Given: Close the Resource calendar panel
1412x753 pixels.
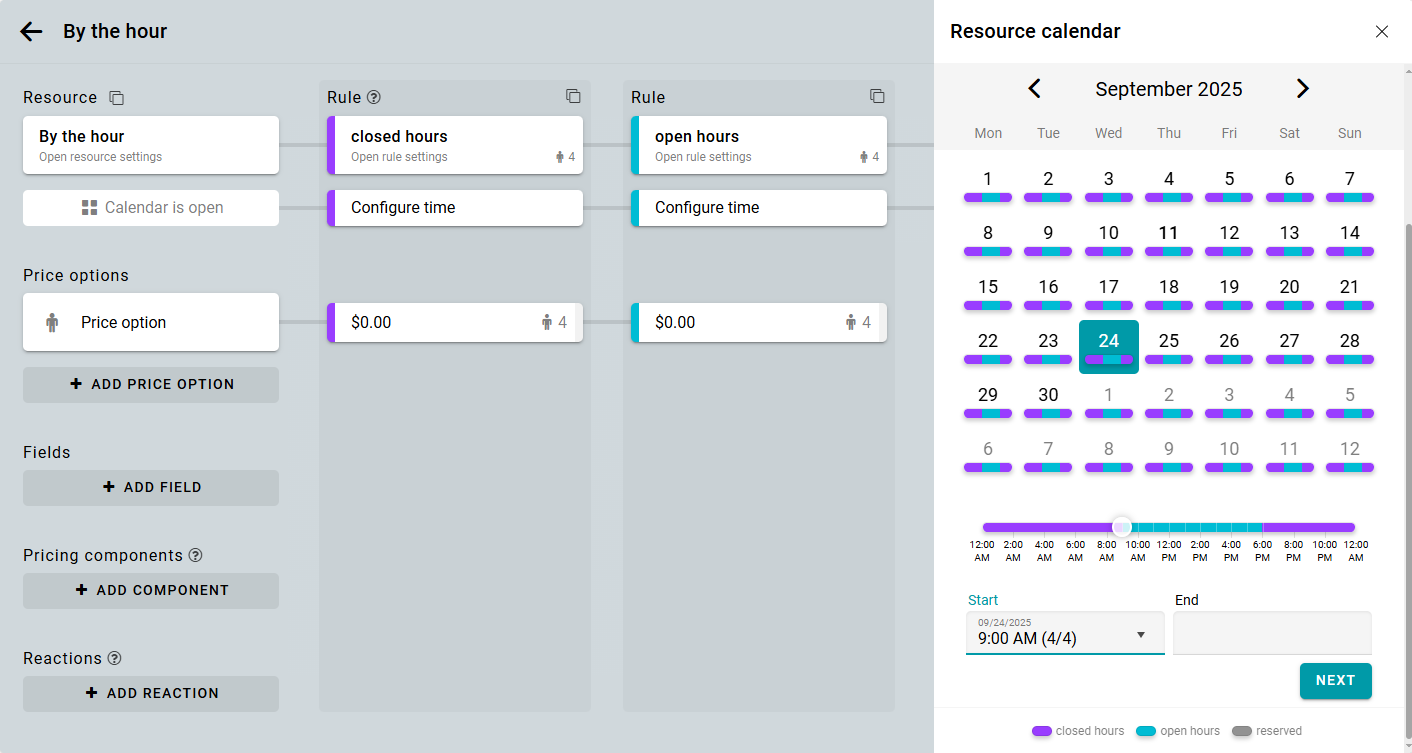Looking at the screenshot, I should click(1382, 32).
